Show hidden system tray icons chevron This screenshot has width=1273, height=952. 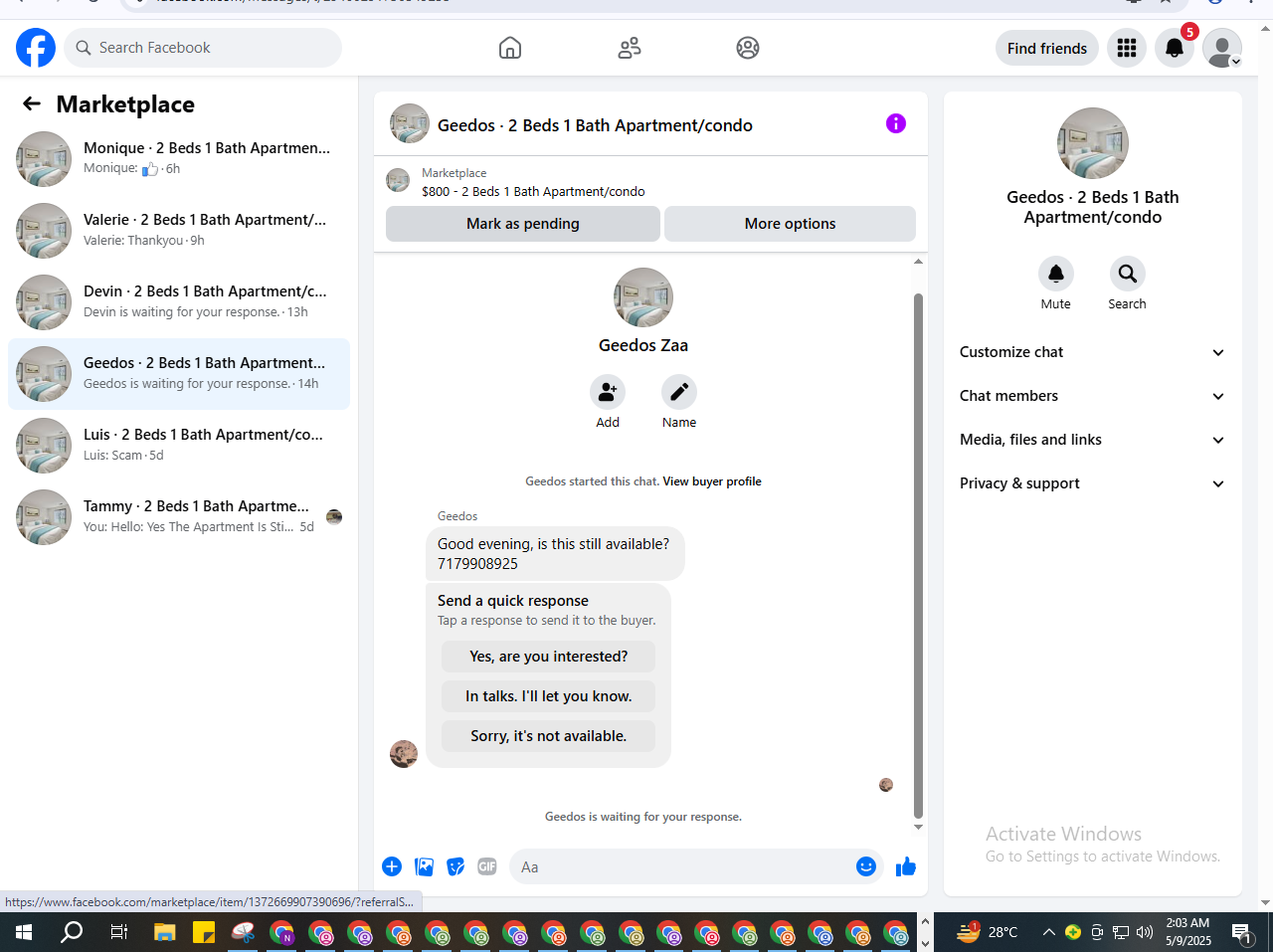[1048, 932]
